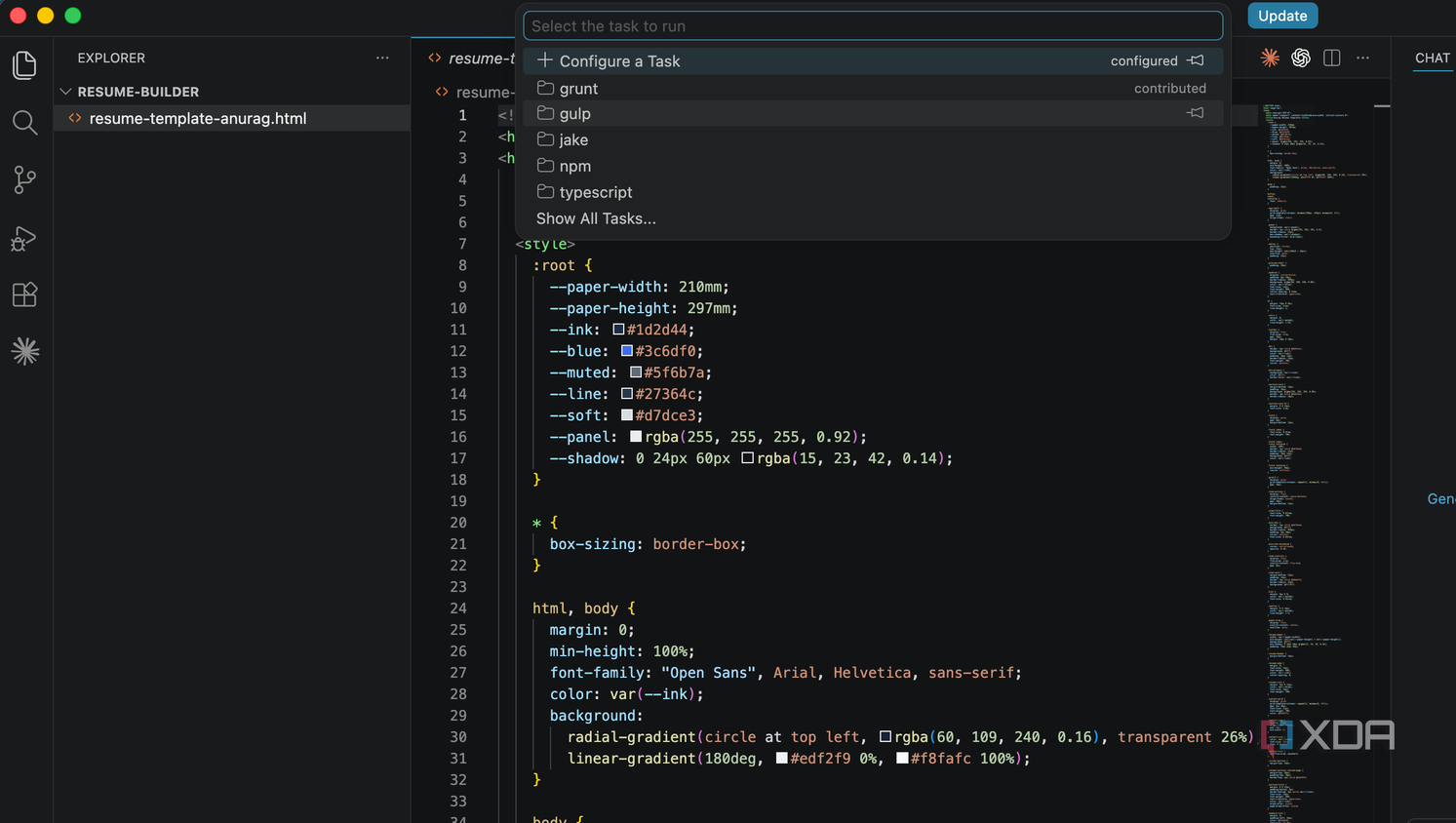
Task: Select the gulp task entry
Action: tap(873, 113)
